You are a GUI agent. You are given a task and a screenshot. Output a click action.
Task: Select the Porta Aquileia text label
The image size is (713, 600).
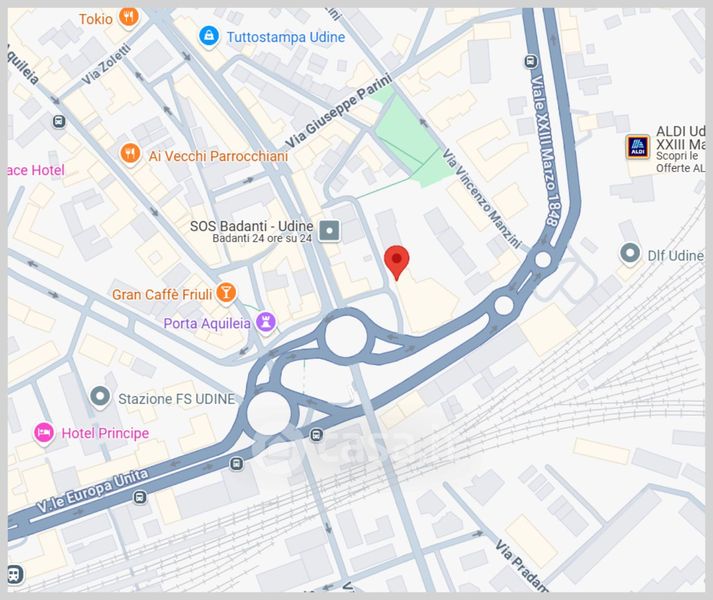[x=207, y=323]
